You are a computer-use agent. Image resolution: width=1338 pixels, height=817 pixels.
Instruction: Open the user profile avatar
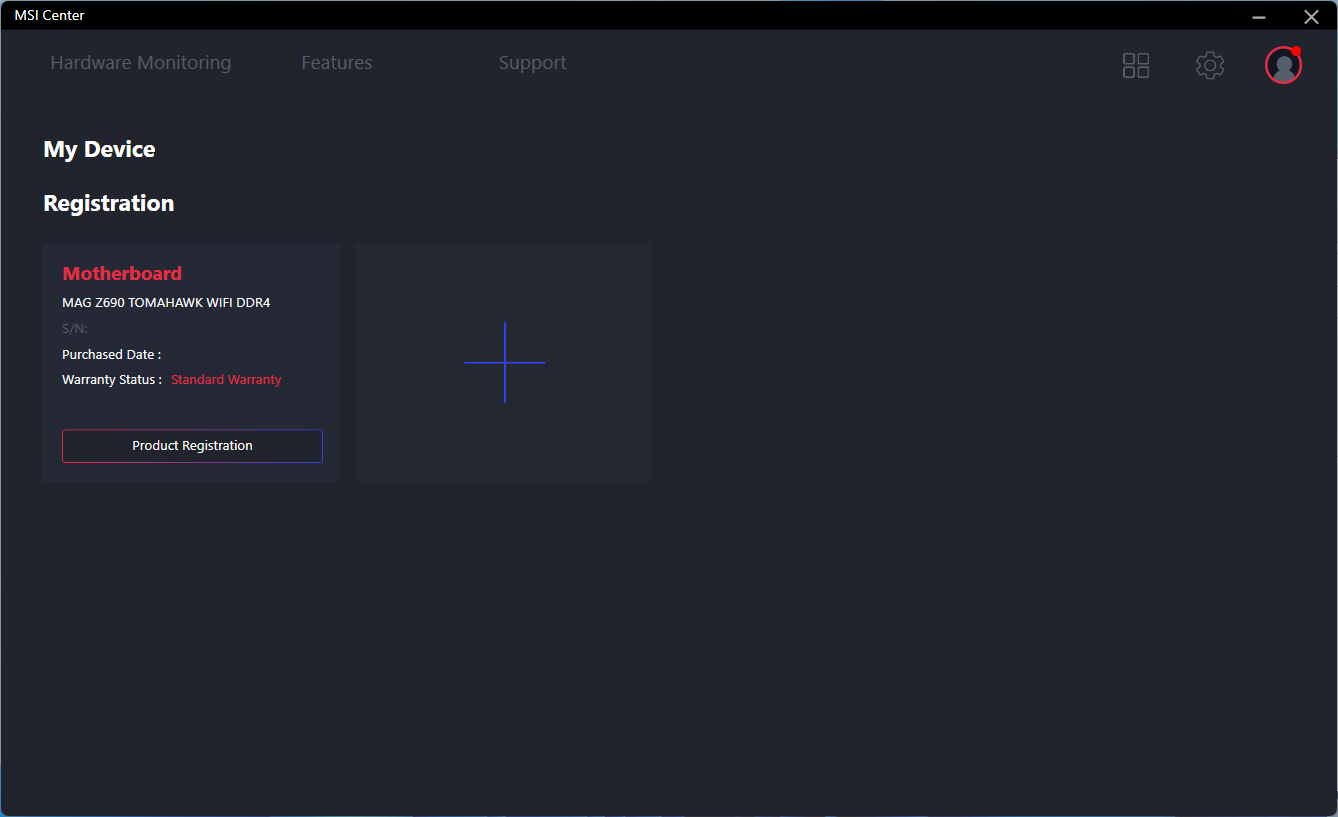1283,65
